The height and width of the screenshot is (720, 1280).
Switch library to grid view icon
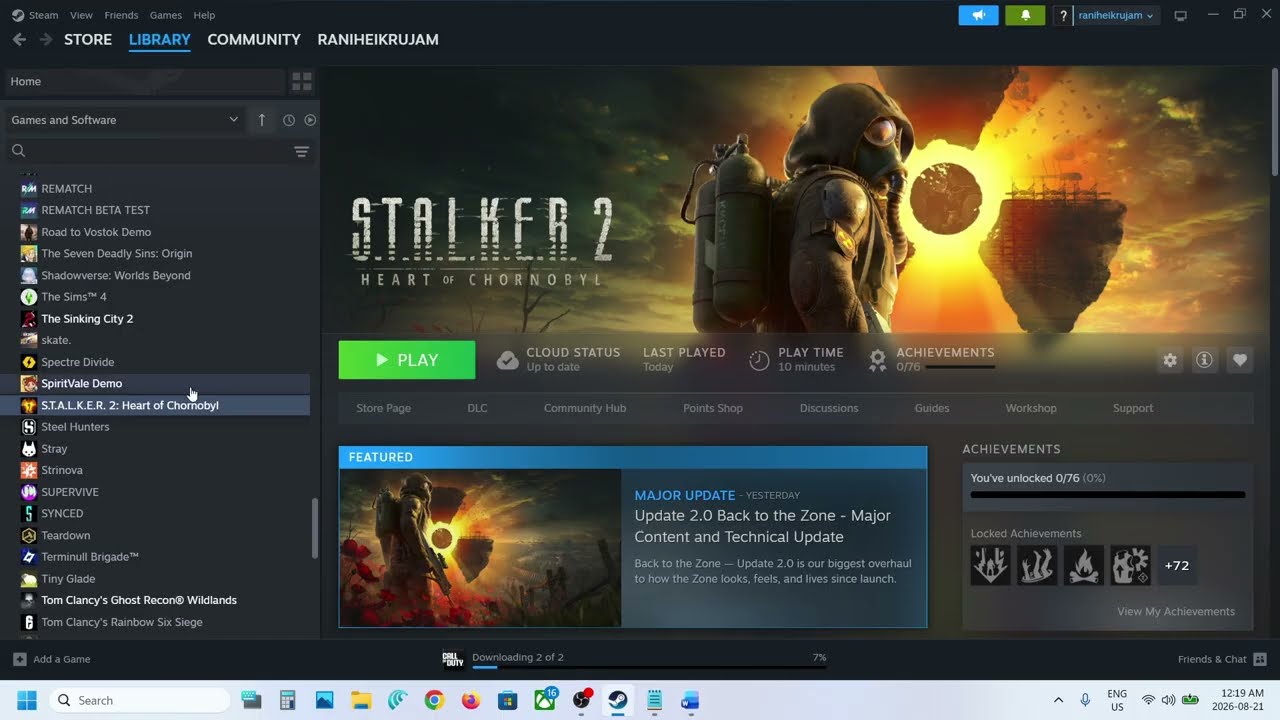302,81
